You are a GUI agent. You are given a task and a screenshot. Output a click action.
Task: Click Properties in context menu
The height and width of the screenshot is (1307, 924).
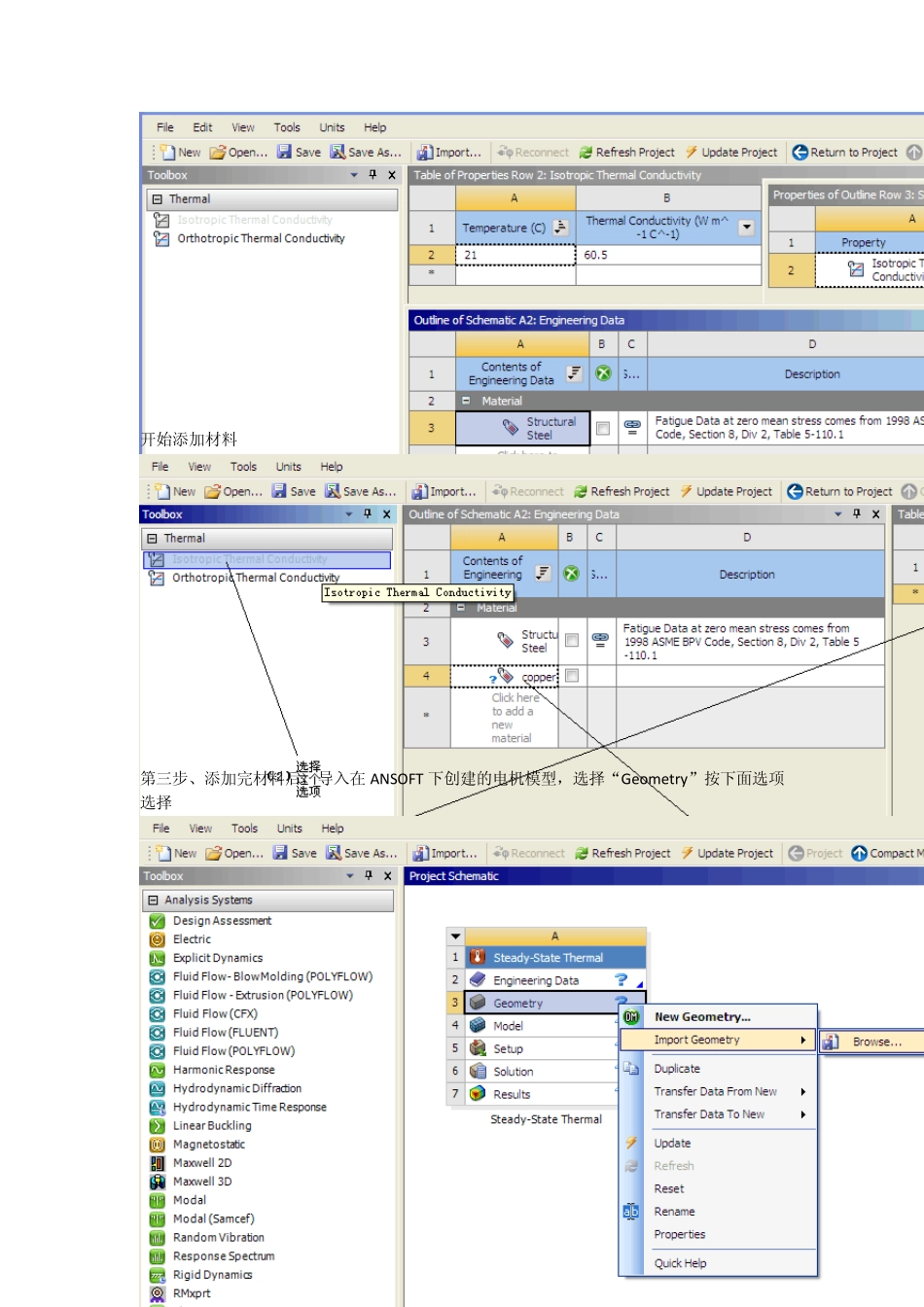(x=680, y=1235)
